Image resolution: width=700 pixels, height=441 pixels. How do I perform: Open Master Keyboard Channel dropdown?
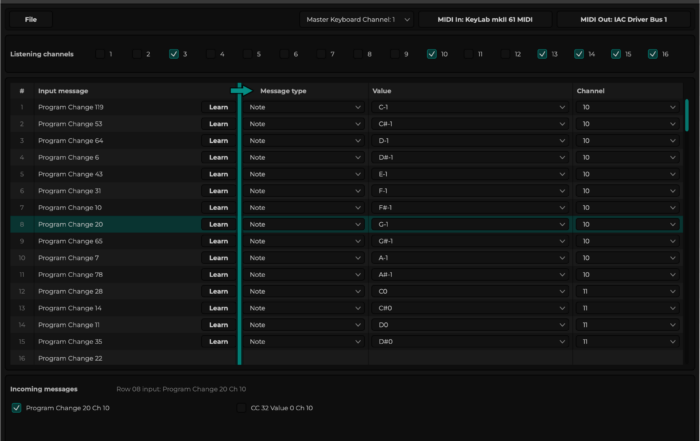click(x=357, y=20)
